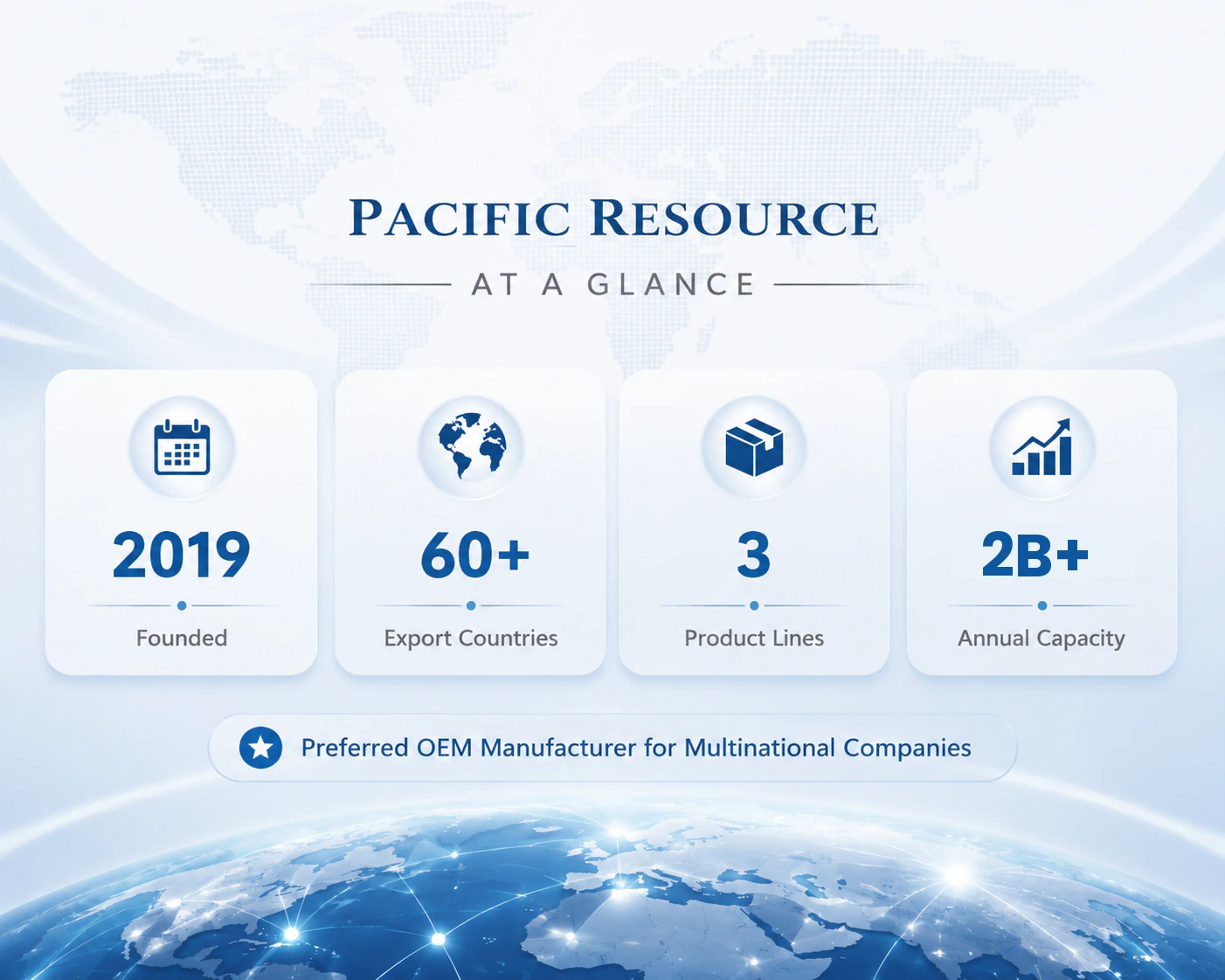Click the 'Founded' label

point(182,638)
